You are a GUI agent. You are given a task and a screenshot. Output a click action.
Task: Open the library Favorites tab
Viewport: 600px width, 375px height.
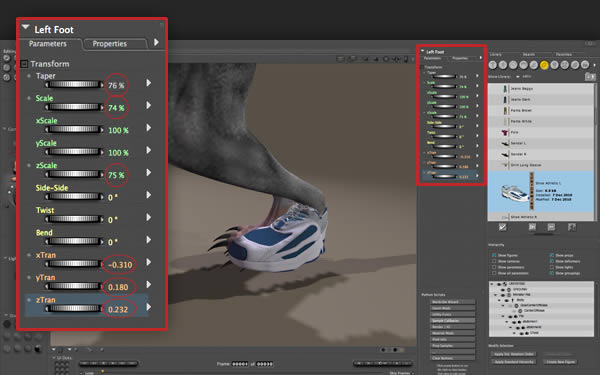[x=564, y=54]
